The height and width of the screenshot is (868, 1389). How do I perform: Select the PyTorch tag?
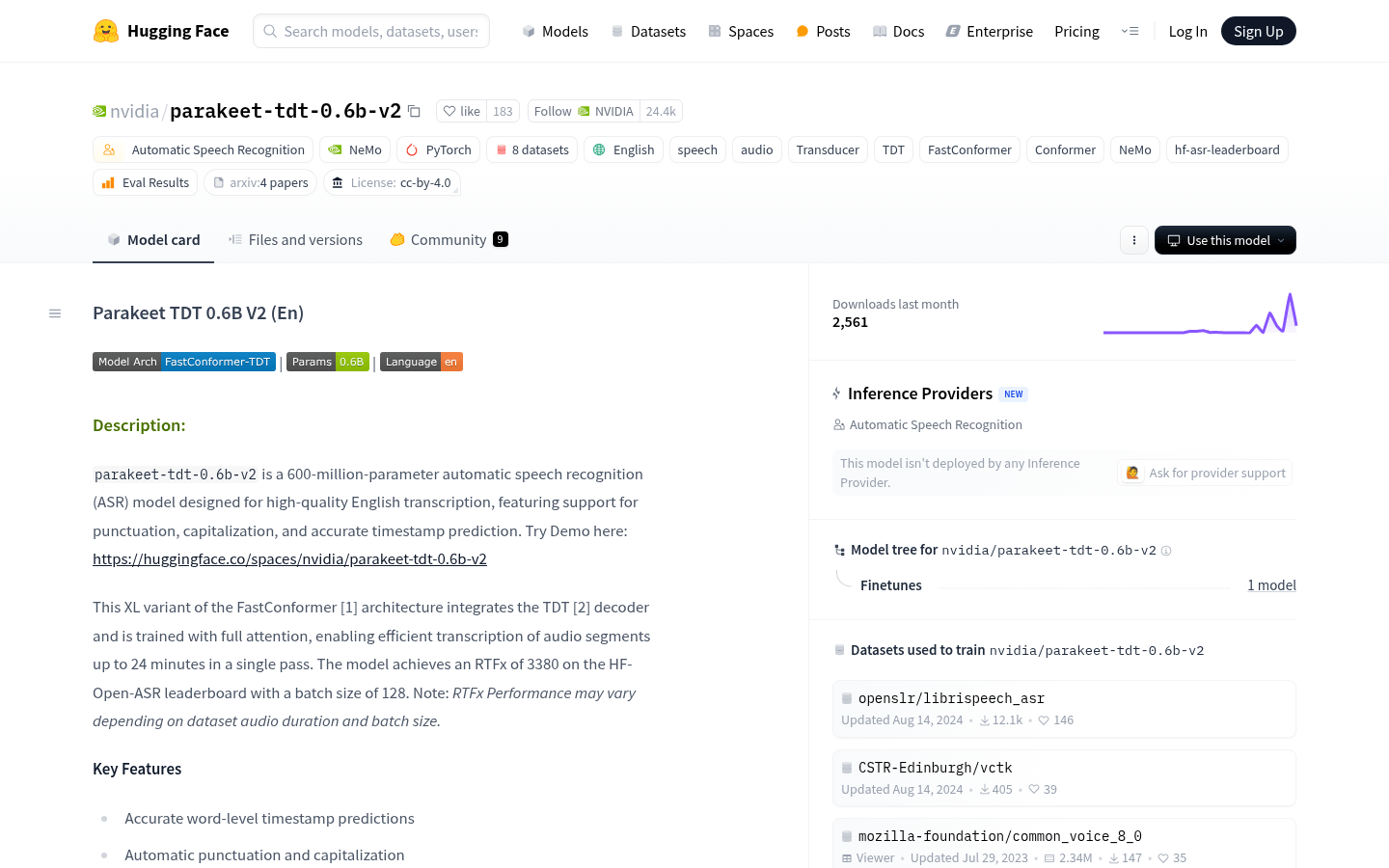pos(438,149)
